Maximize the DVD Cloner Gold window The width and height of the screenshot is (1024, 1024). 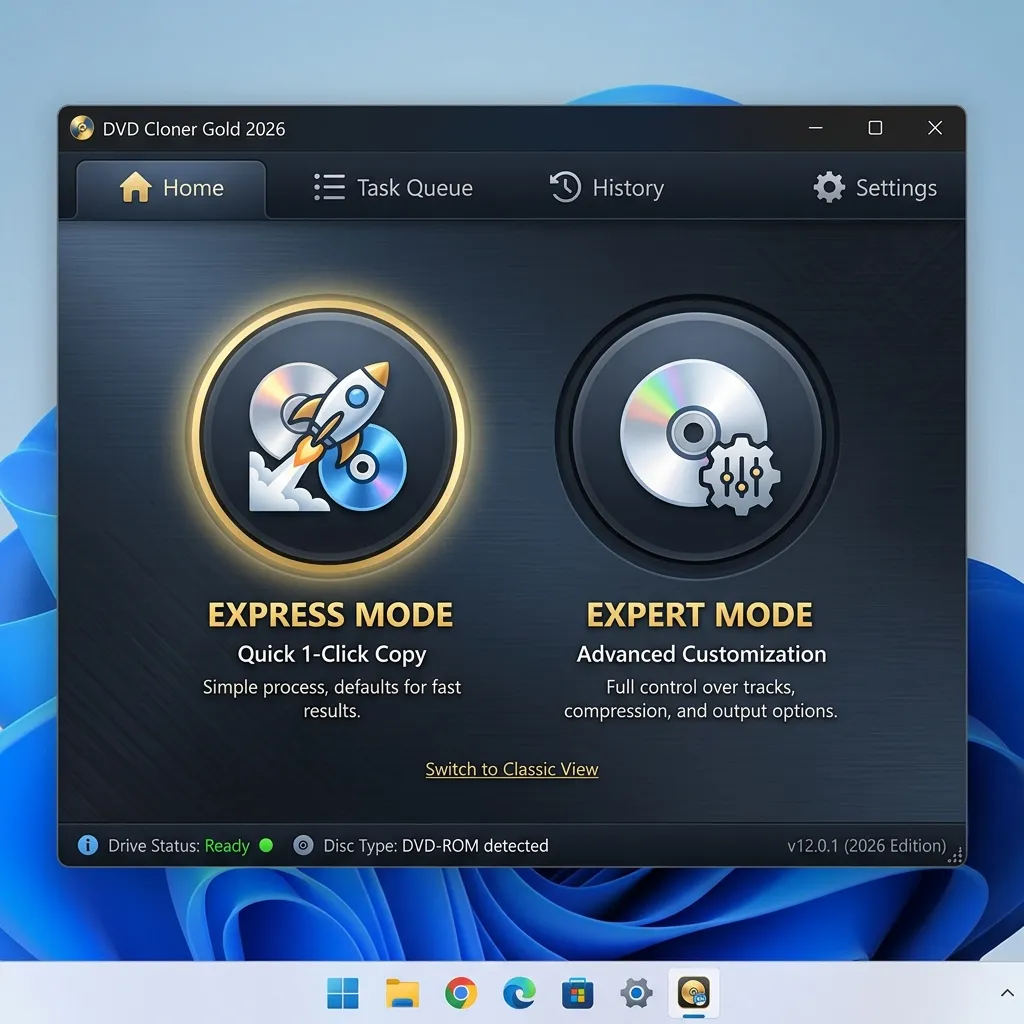tap(875, 128)
